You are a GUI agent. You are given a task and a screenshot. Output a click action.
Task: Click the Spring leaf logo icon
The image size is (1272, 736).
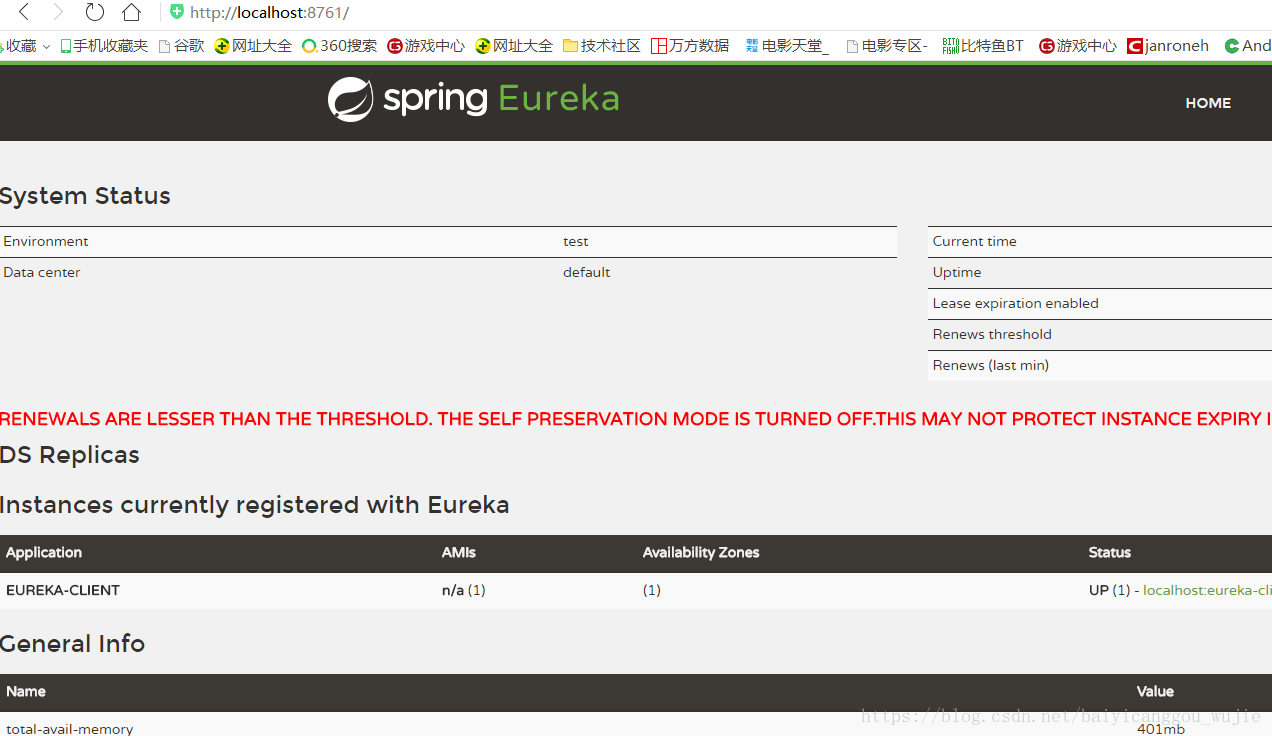350,99
